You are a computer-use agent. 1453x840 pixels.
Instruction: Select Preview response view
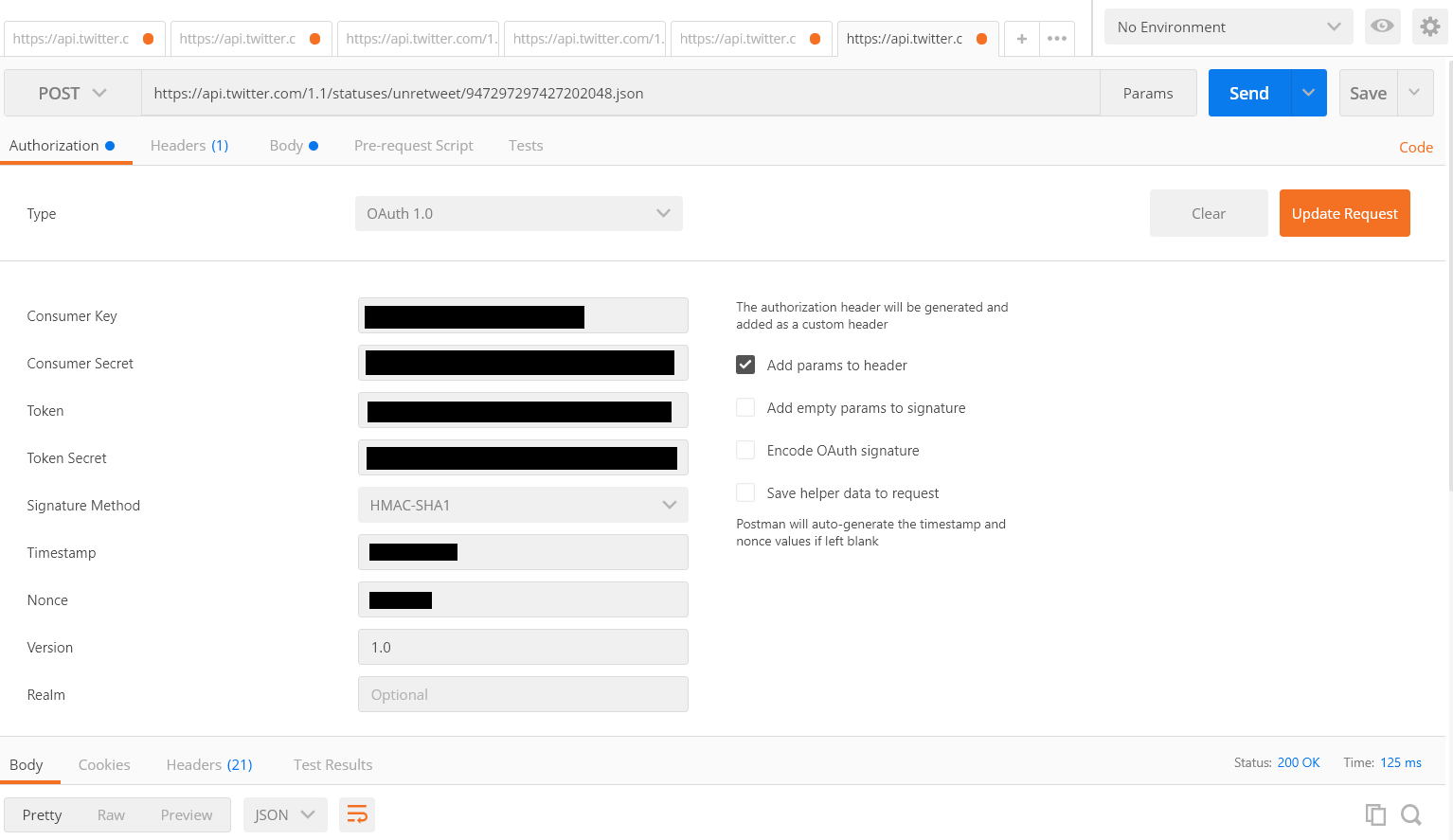[x=187, y=814]
